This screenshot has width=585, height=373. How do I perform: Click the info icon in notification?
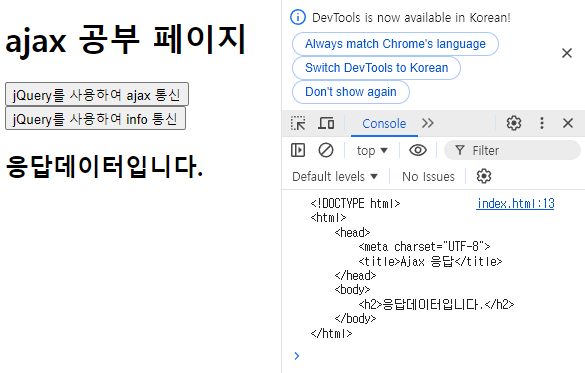click(x=298, y=18)
